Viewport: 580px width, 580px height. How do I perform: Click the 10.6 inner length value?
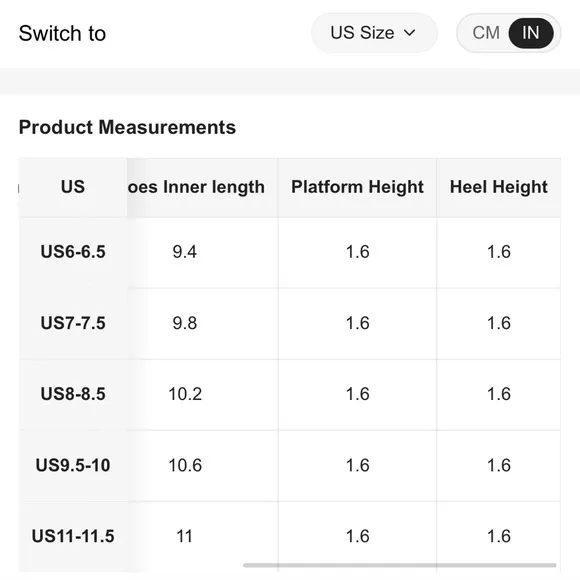[185, 465]
